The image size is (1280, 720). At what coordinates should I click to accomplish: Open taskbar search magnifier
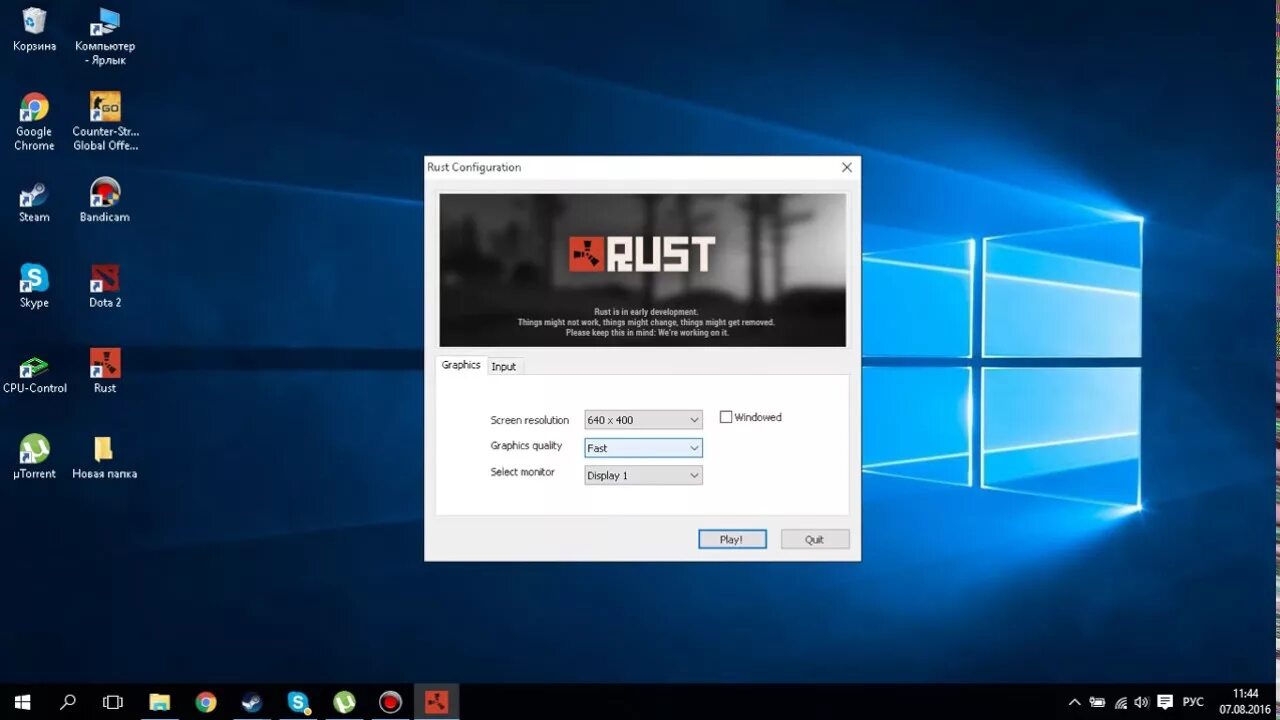coord(68,702)
